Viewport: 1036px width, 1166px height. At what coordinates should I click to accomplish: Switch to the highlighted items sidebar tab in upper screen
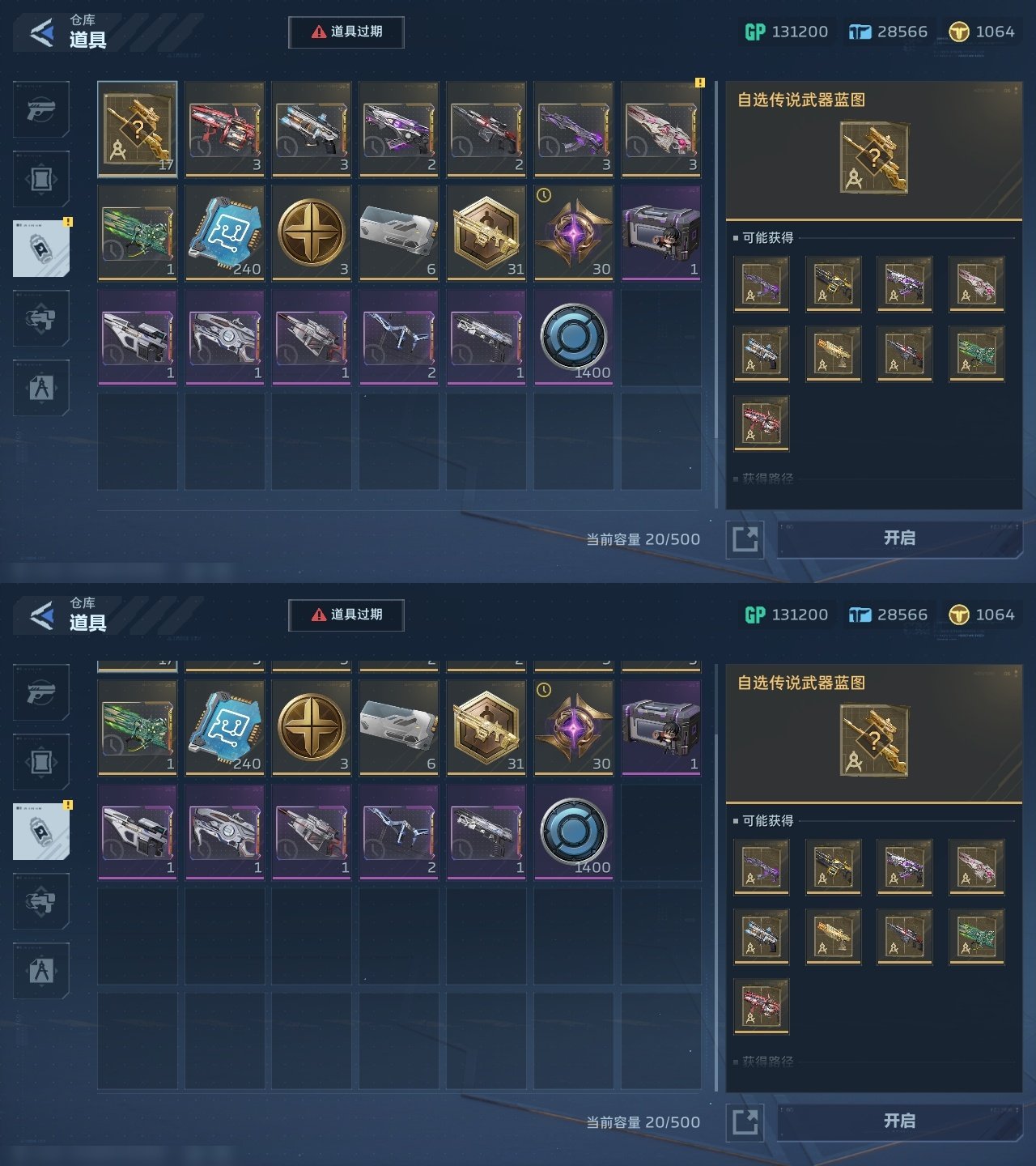click(41, 248)
